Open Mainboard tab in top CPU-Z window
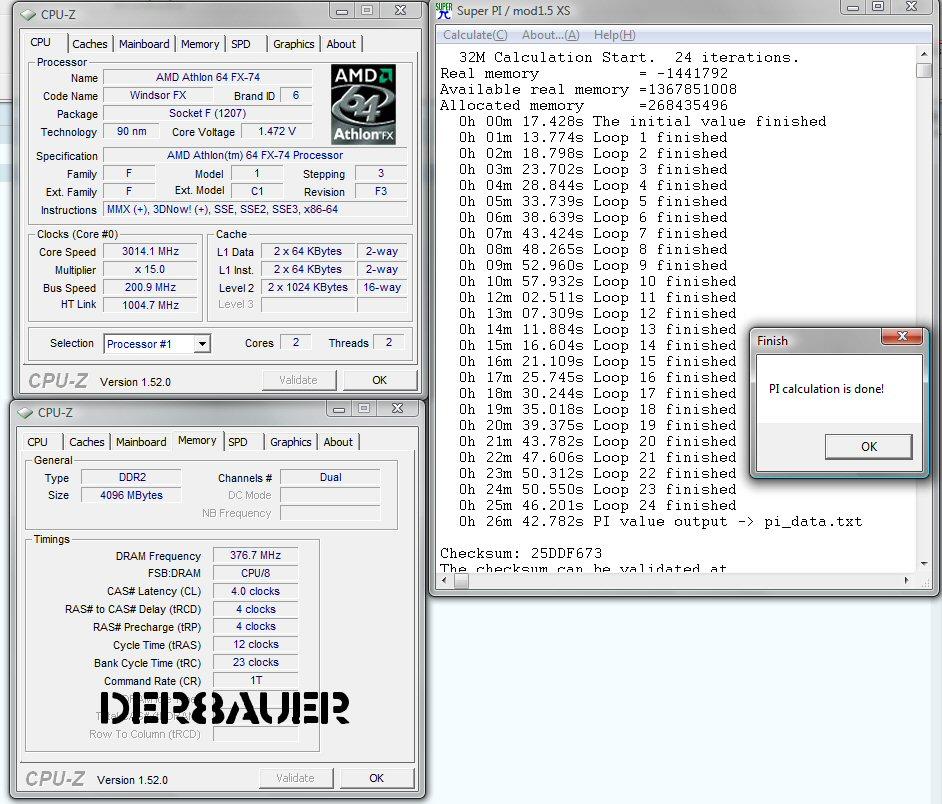Screen dimensions: 942x804 (x=144, y=44)
